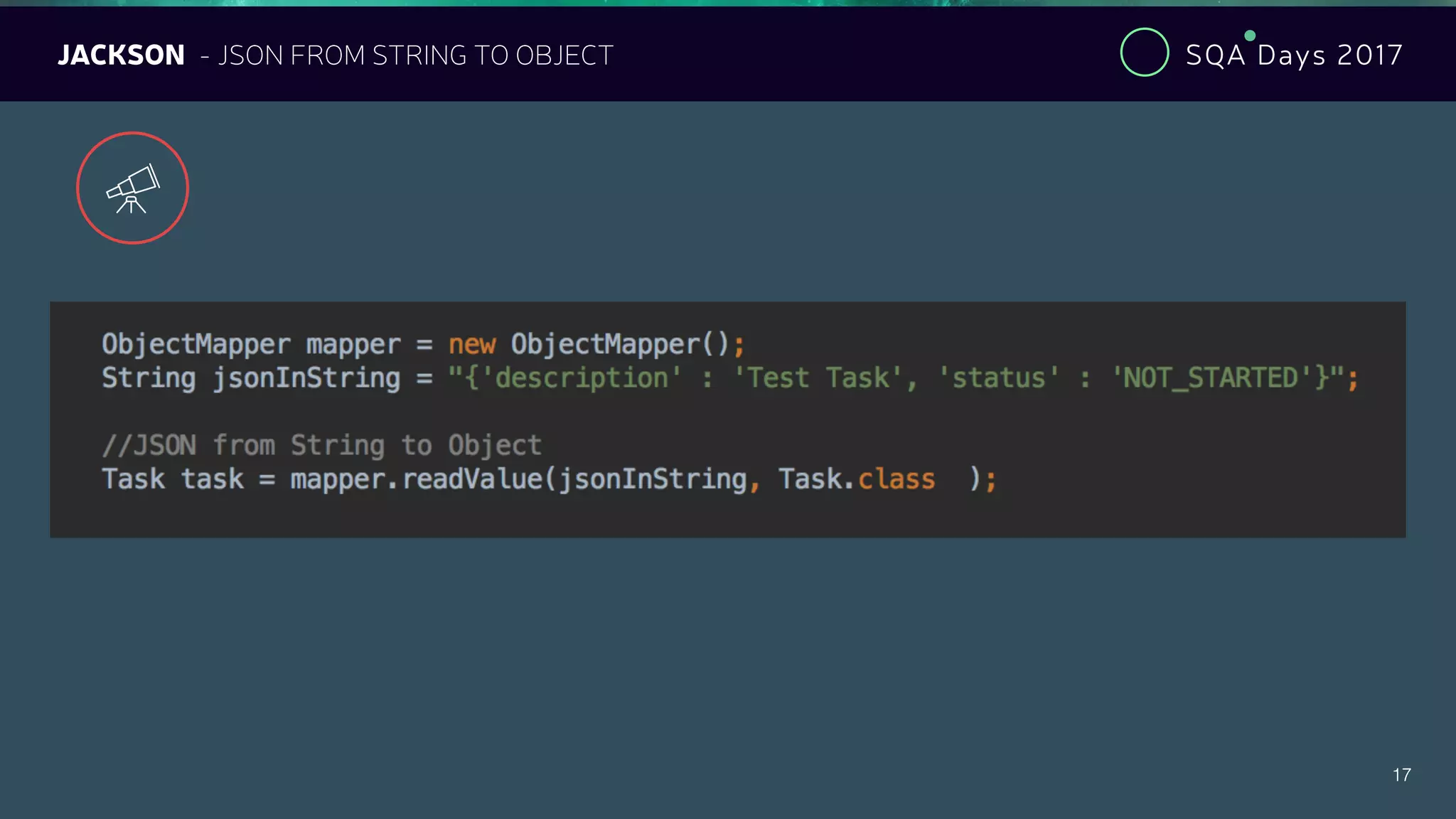Click the 'JSON FROM STRING TO OBJECT' subtitle
This screenshot has width=1456, height=819.
(x=415, y=55)
